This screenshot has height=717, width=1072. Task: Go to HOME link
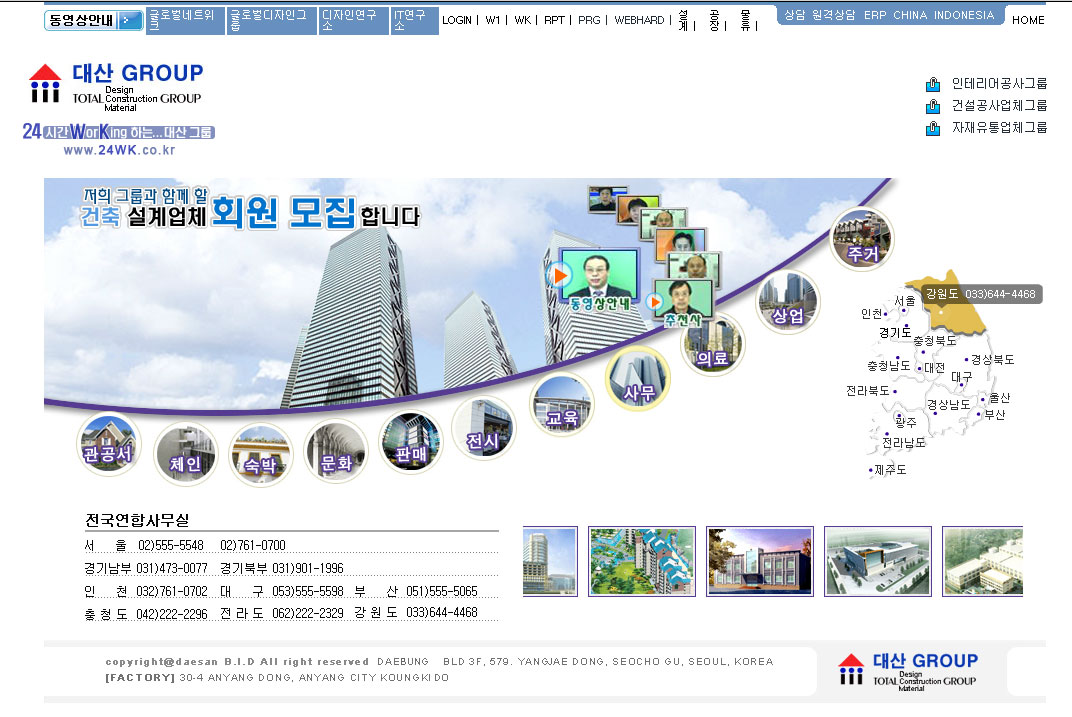point(1028,21)
